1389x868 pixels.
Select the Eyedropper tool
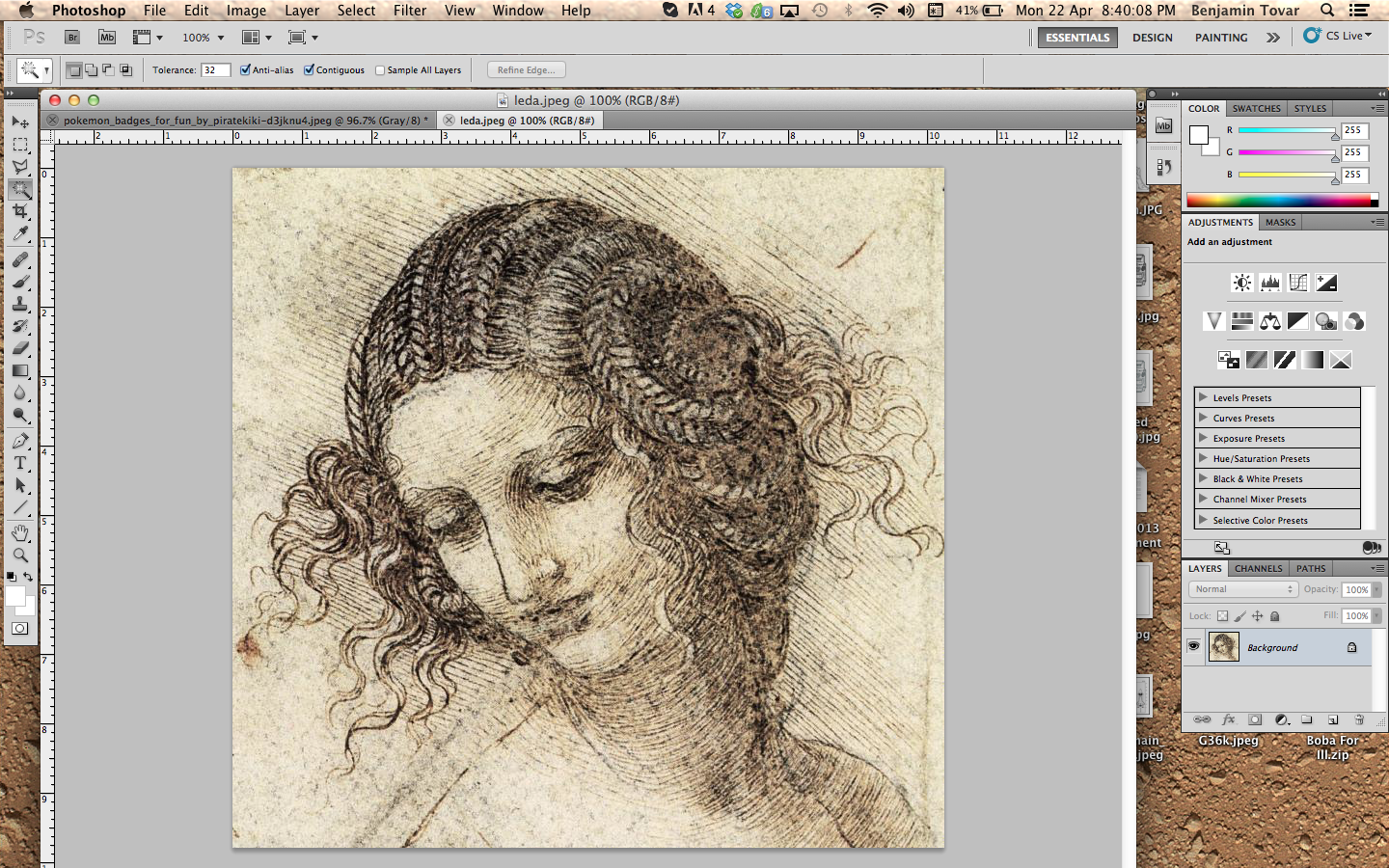click(x=20, y=233)
